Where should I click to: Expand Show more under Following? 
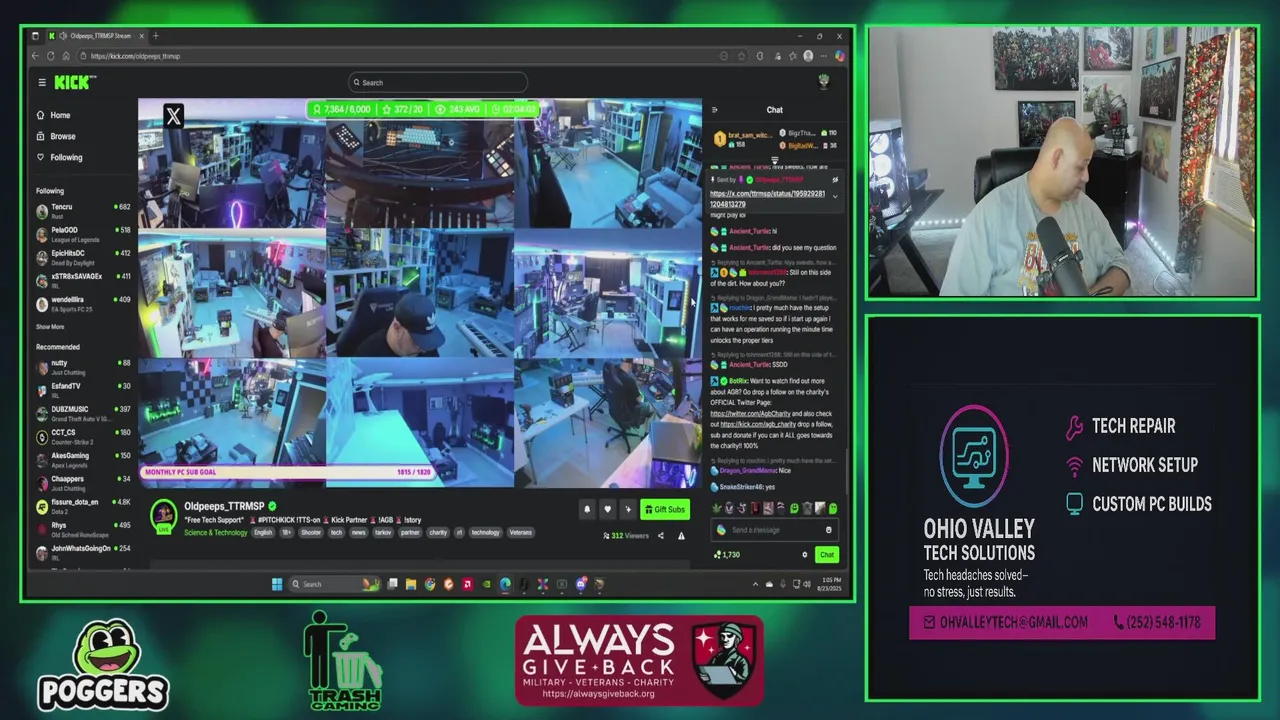click(x=50, y=327)
